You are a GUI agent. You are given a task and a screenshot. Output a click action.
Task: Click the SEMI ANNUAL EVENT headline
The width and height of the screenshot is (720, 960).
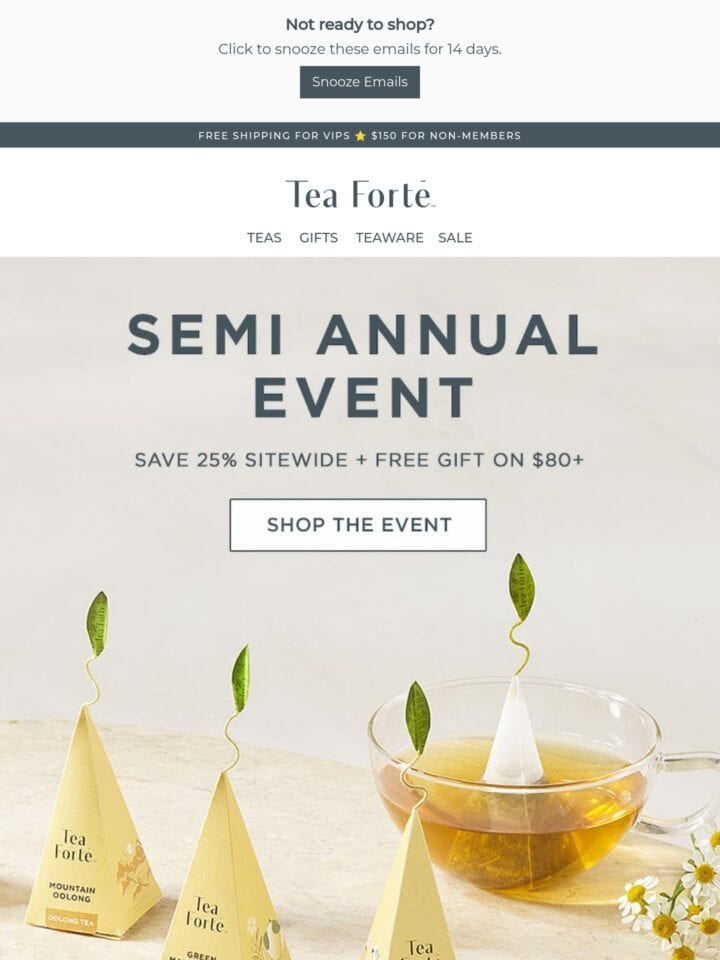pos(361,365)
